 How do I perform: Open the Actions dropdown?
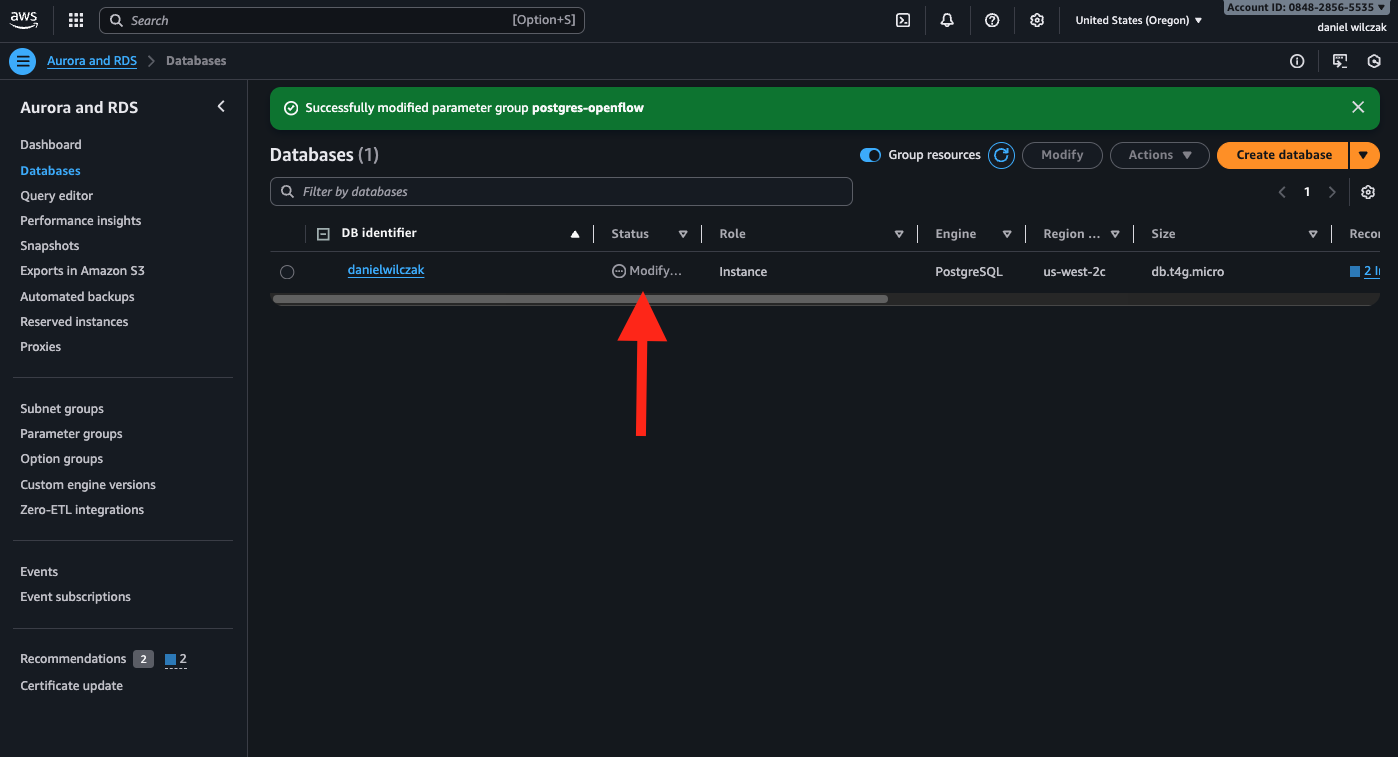(1159, 155)
